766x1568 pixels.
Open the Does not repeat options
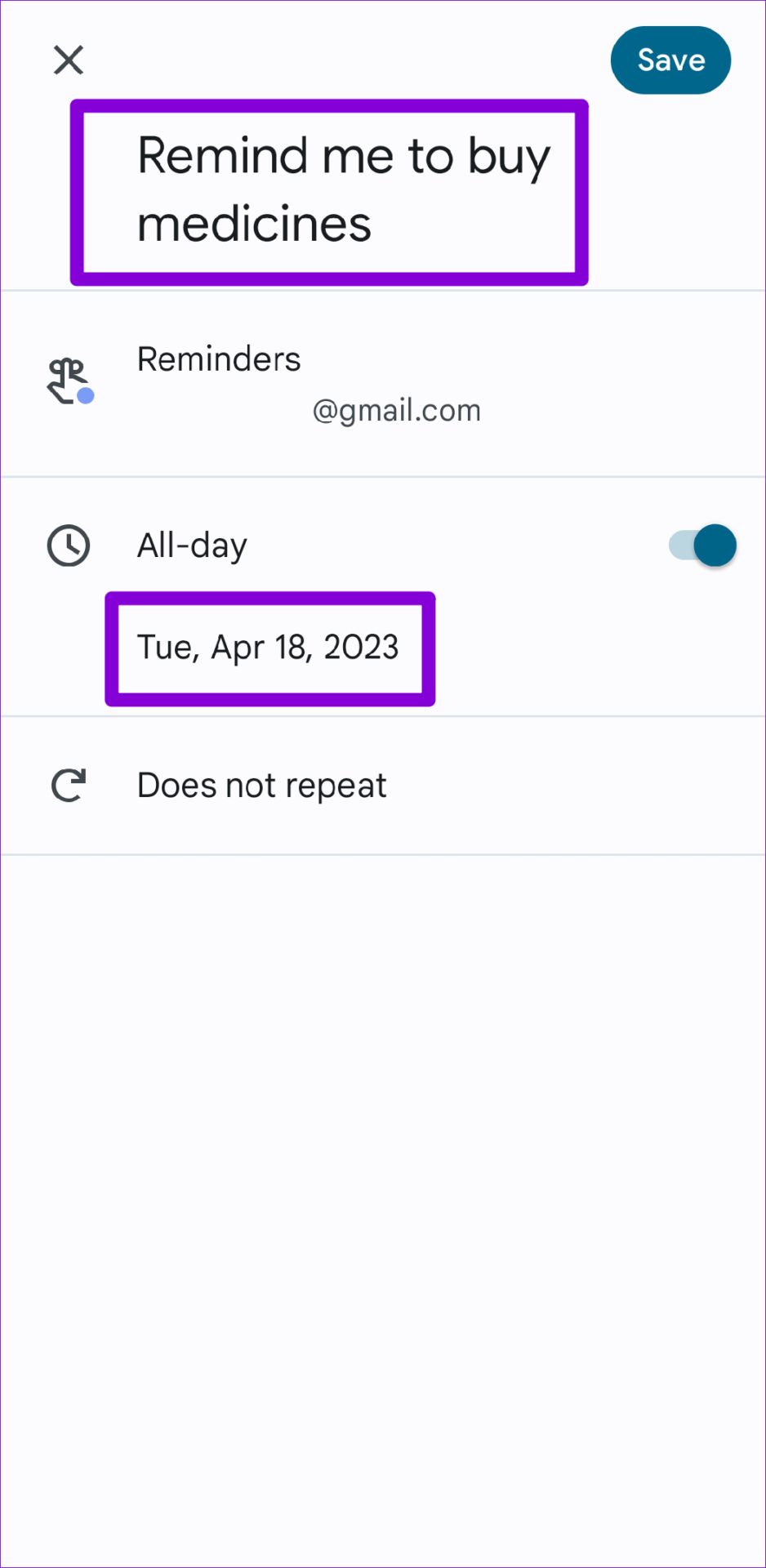pyautogui.click(x=383, y=786)
